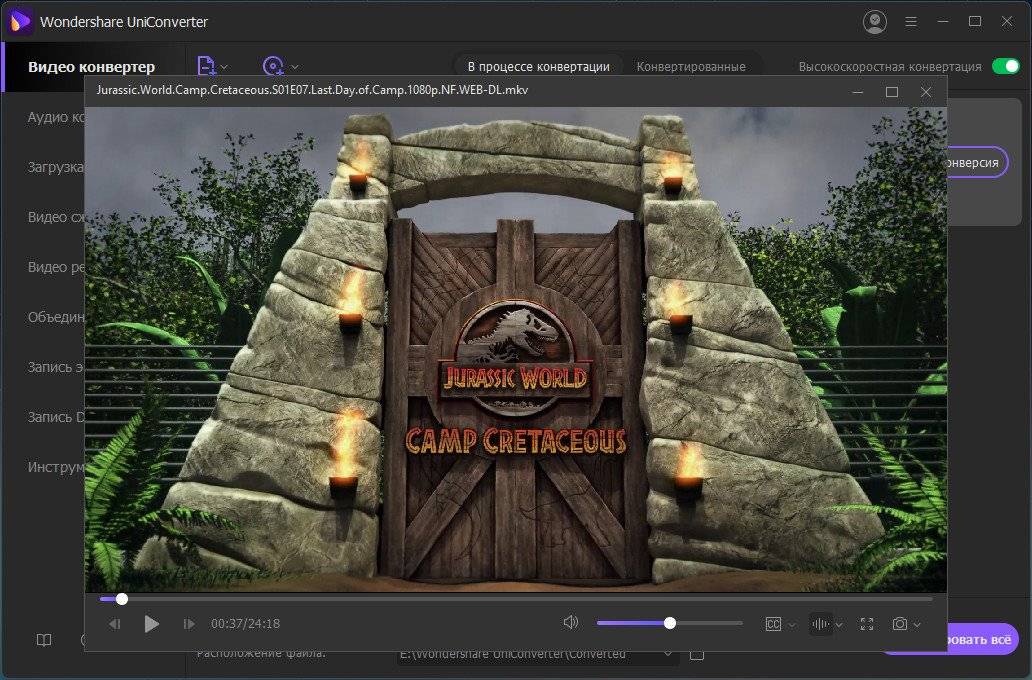
Task: Click the Wondershare UniConverter logo icon
Action: 20,22
